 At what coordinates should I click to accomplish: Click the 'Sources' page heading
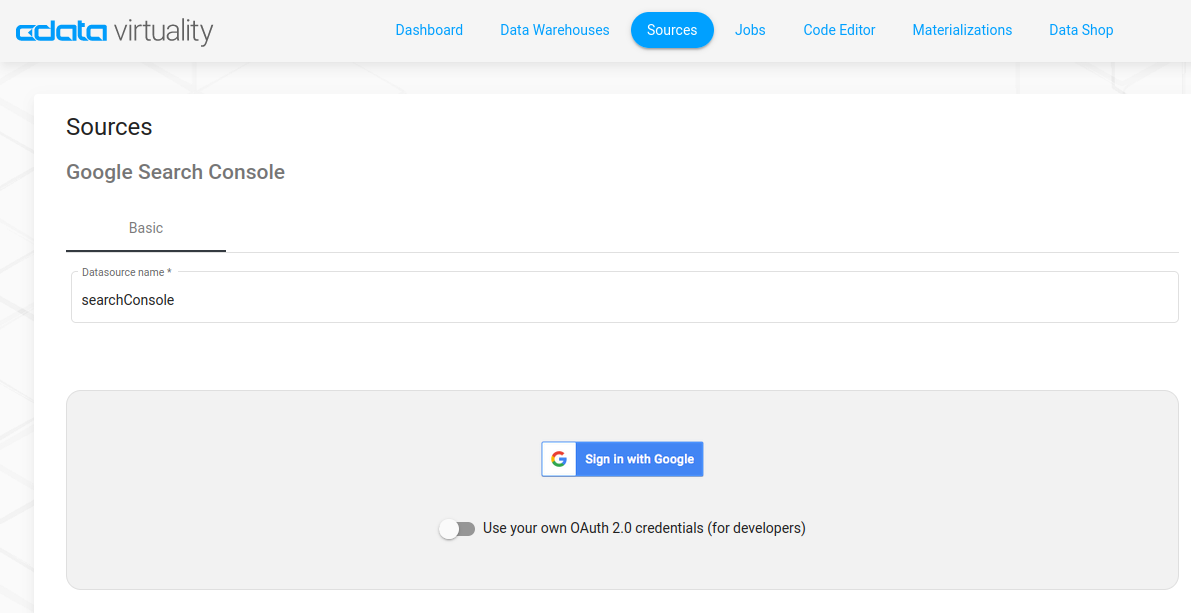[109, 127]
